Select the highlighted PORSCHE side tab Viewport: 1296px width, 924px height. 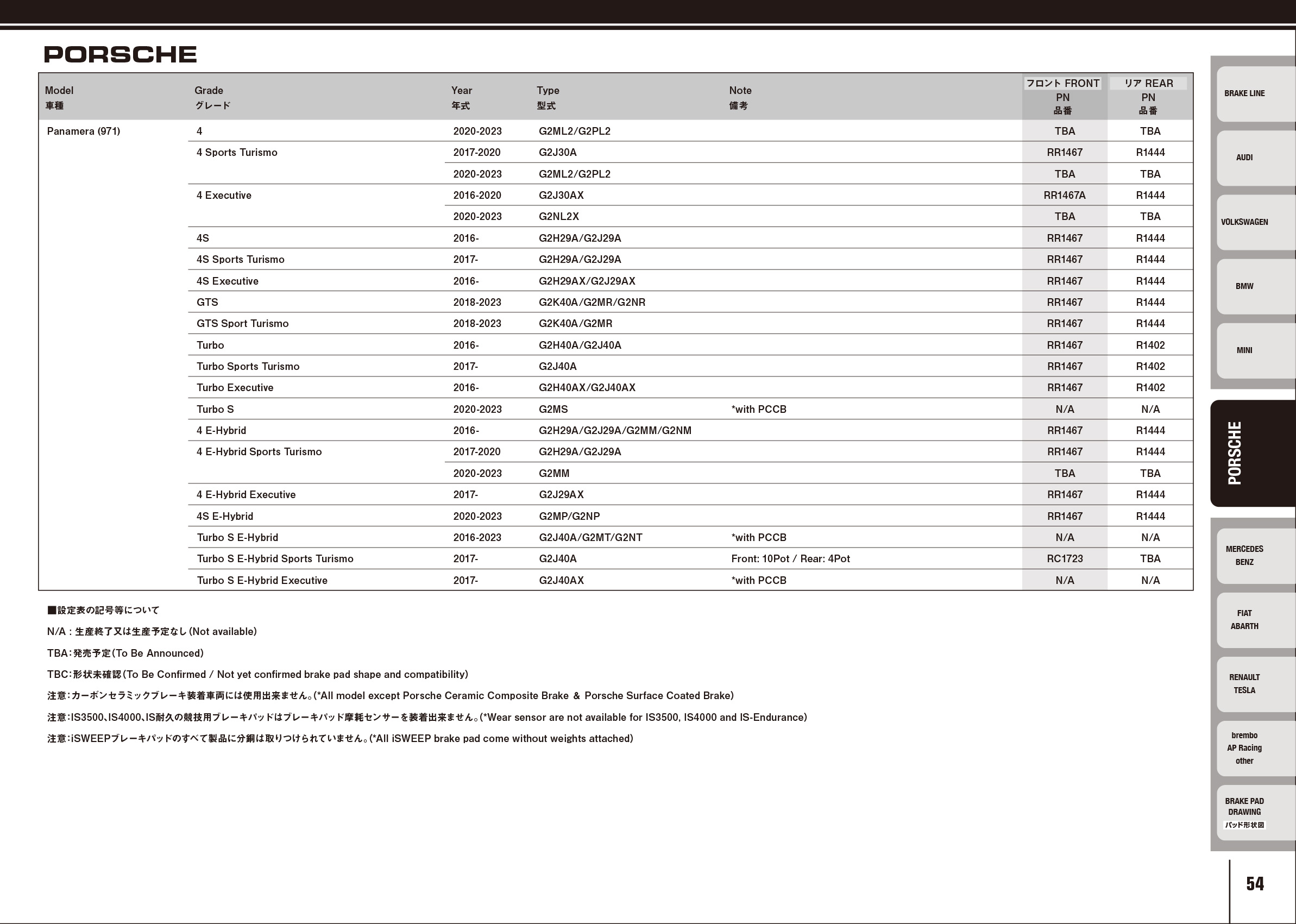pos(1253,454)
